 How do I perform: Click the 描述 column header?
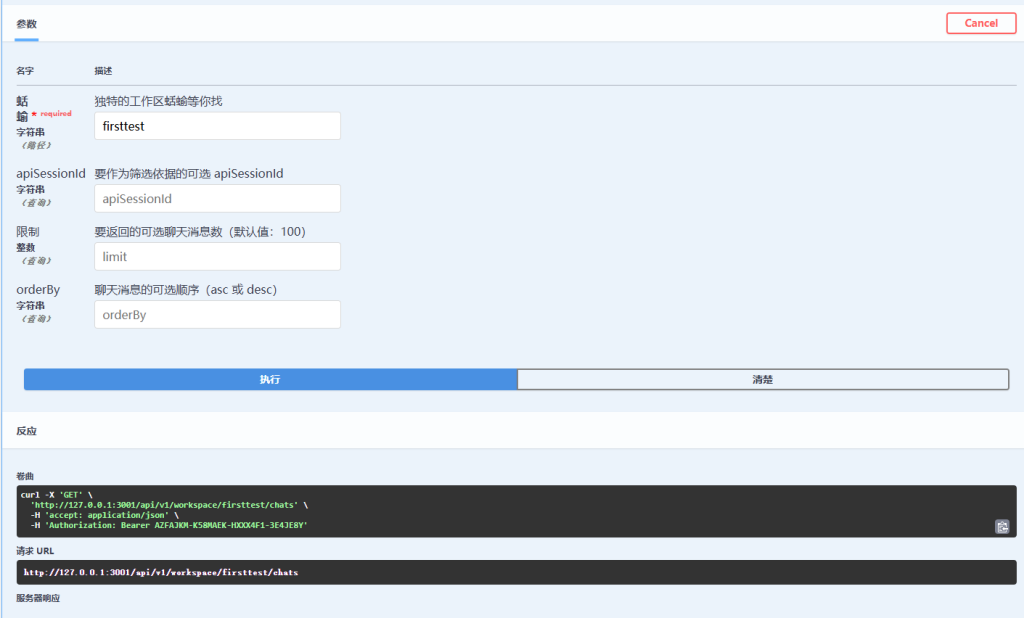(103, 71)
